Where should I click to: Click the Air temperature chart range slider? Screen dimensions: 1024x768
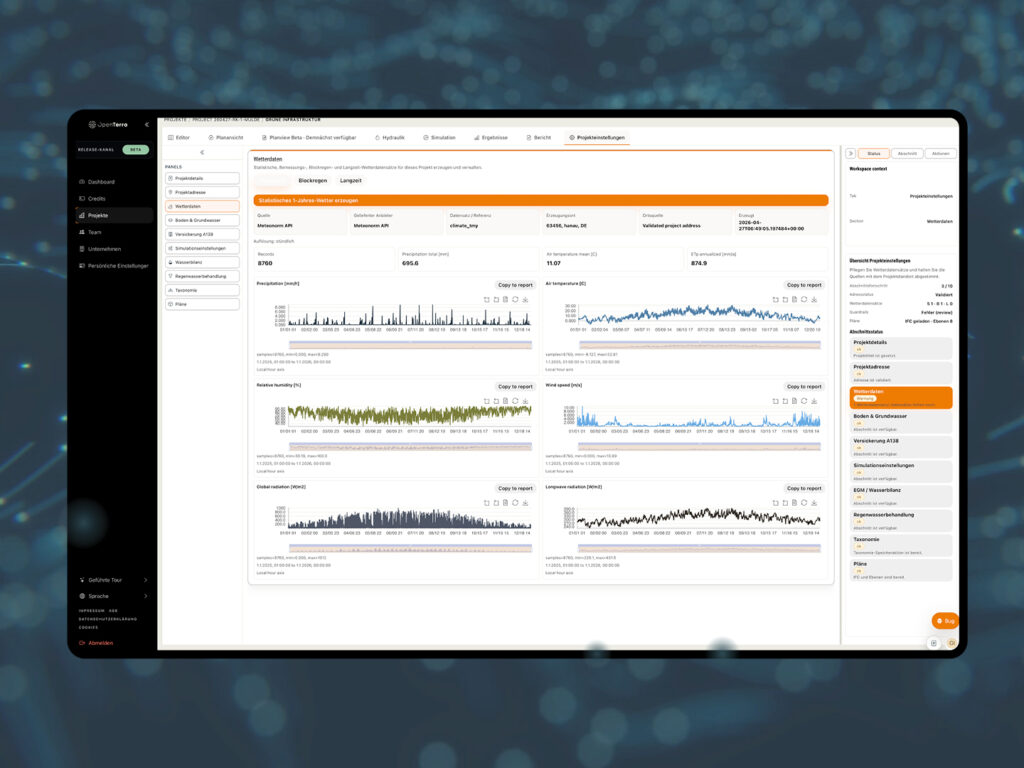699,344
